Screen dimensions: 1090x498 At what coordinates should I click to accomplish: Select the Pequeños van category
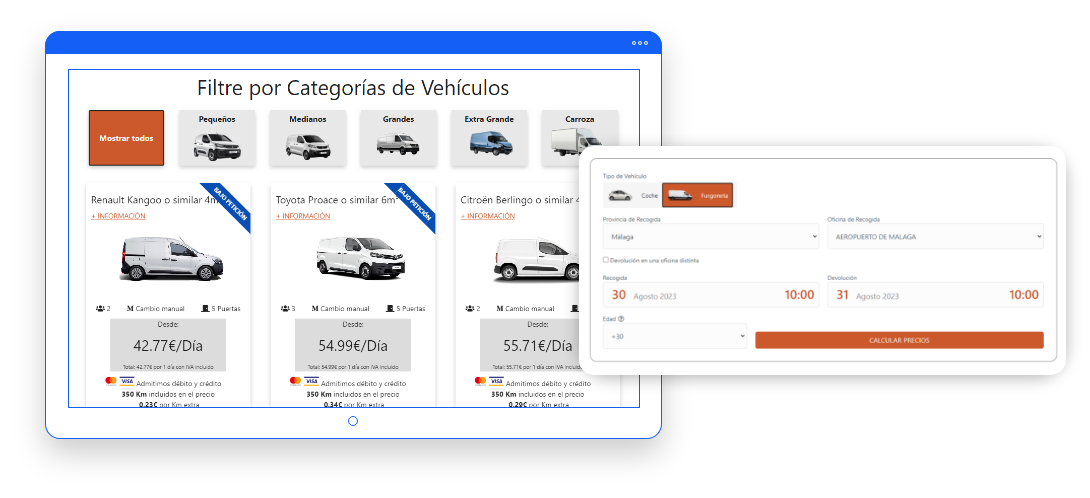[217, 138]
